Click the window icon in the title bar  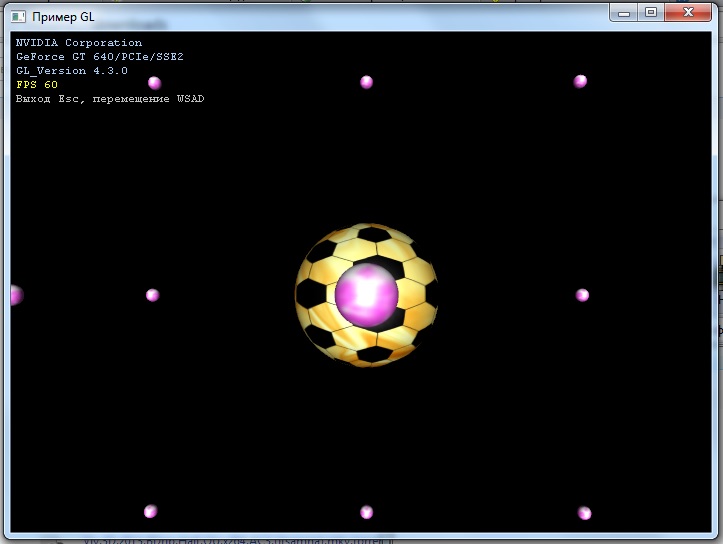click(17, 17)
